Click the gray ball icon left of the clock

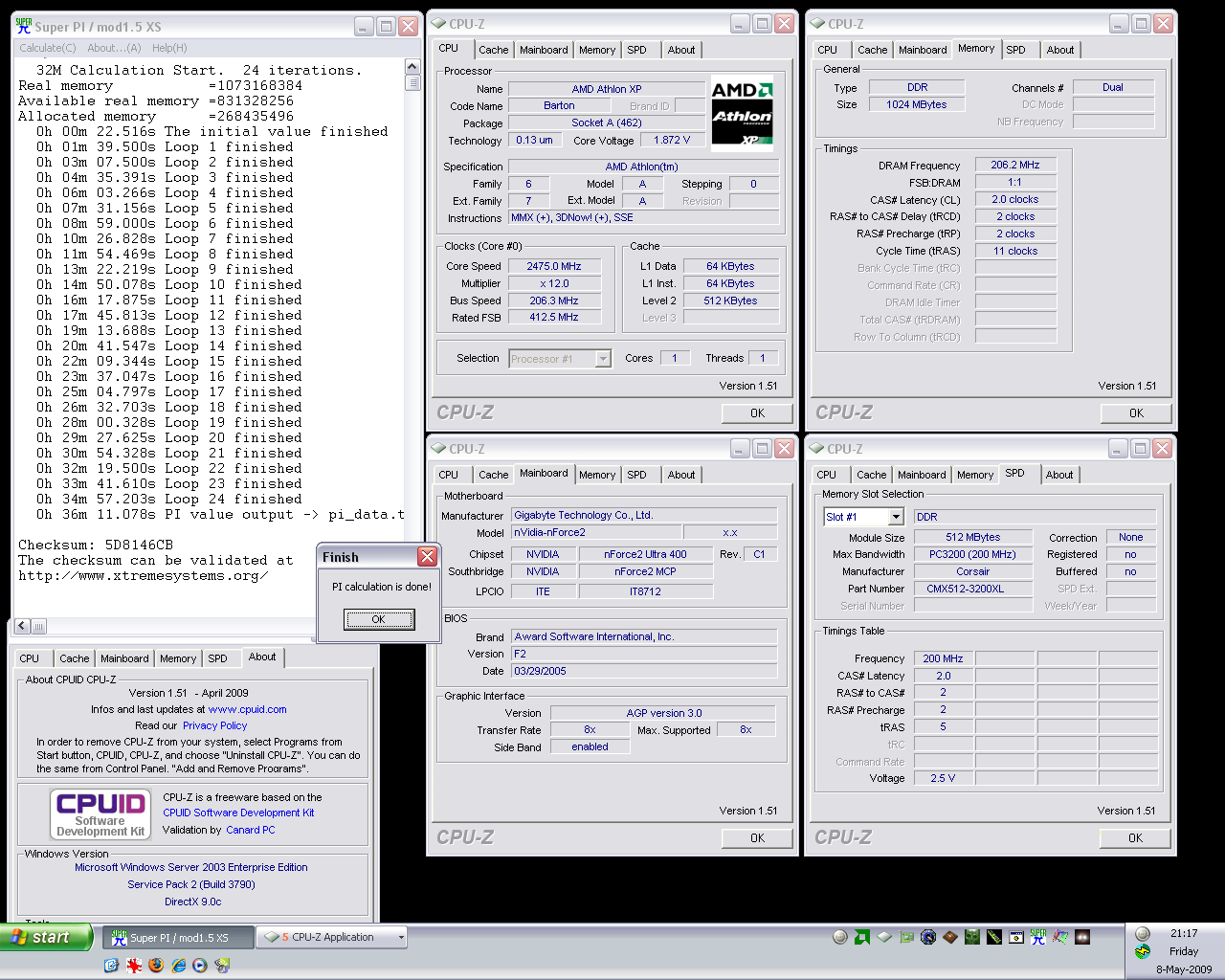click(1143, 934)
